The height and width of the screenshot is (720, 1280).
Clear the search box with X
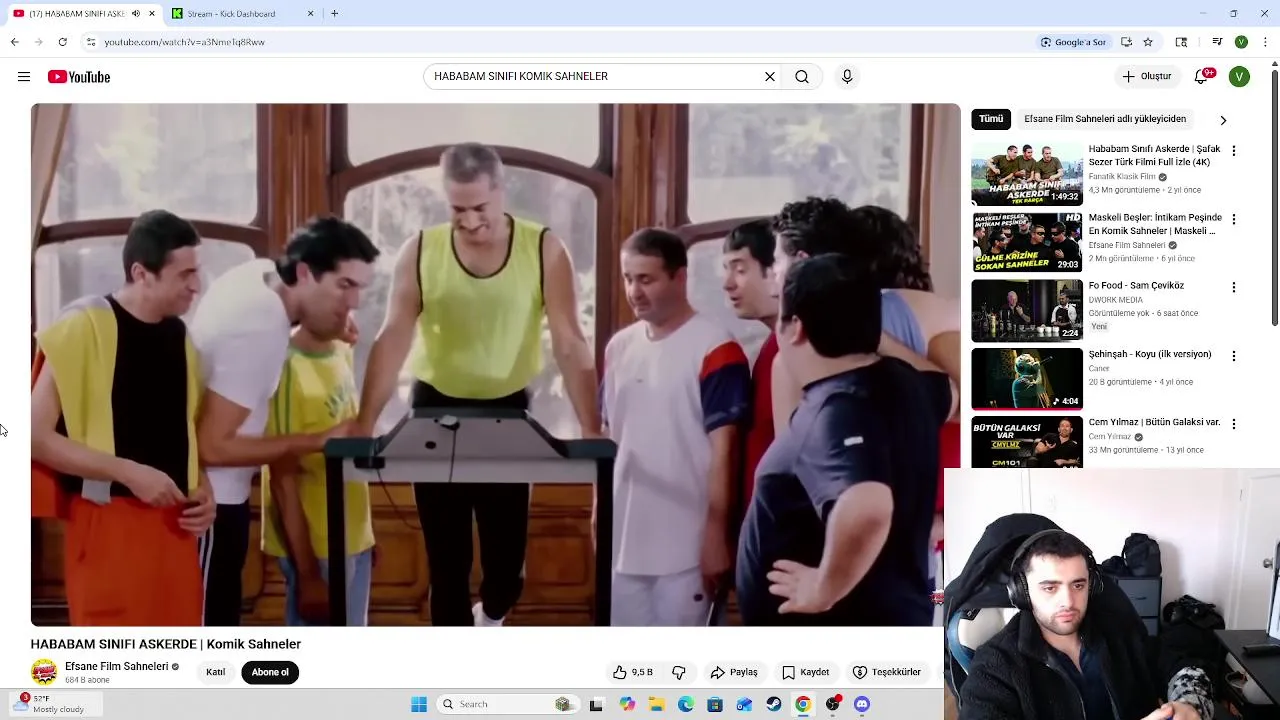point(770,77)
